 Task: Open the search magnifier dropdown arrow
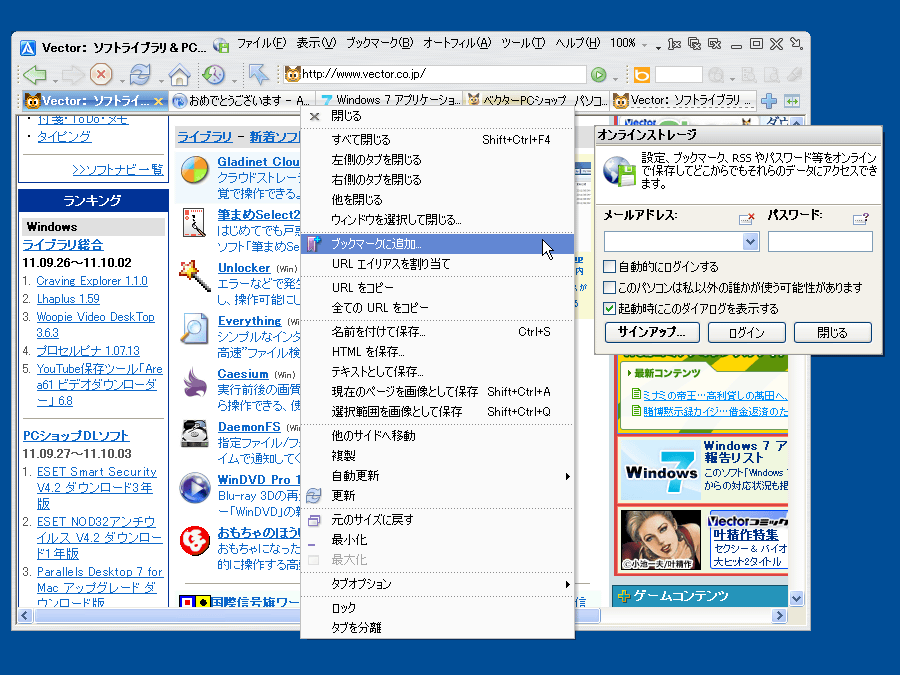[x=732, y=78]
